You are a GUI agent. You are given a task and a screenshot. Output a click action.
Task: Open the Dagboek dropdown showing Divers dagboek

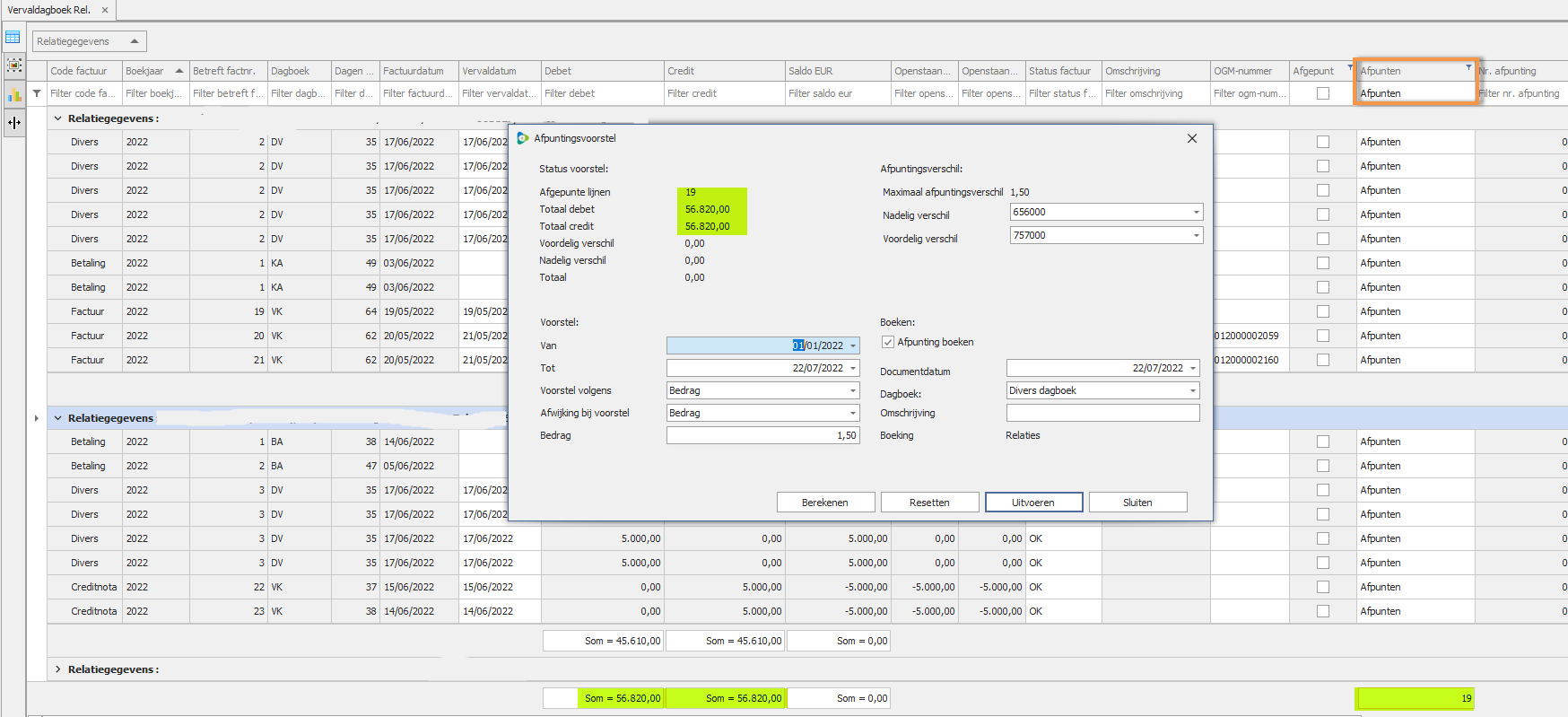(1193, 390)
